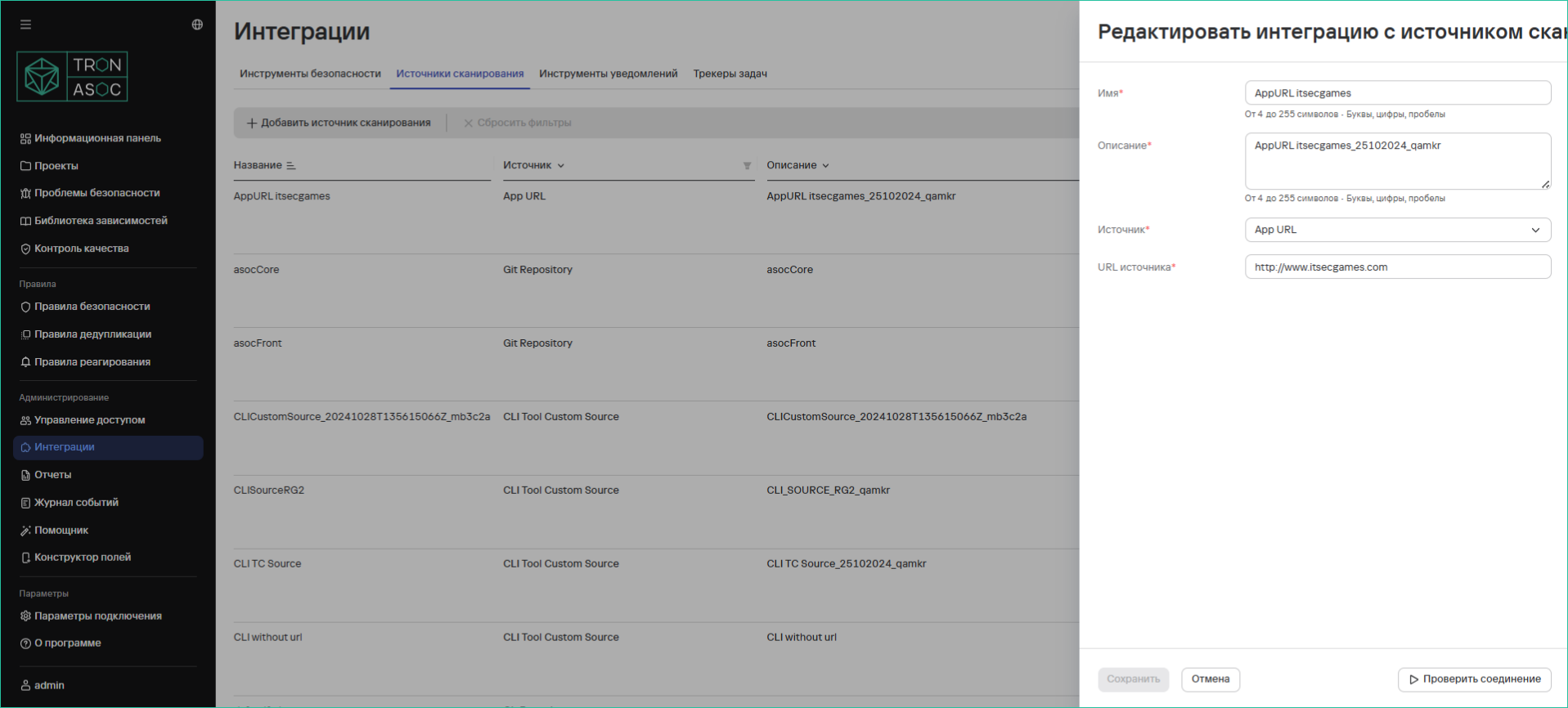This screenshot has height=708, width=1568.
Task: Click the globe language icon
Action: [x=197, y=25]
